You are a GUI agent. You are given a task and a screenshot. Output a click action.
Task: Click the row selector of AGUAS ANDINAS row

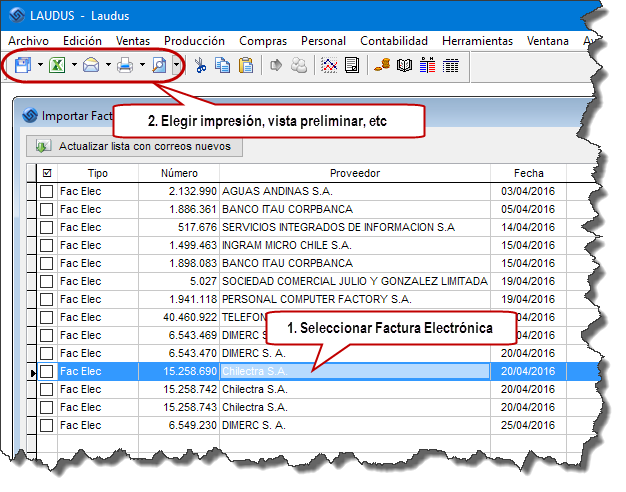(x=32, y=191)
